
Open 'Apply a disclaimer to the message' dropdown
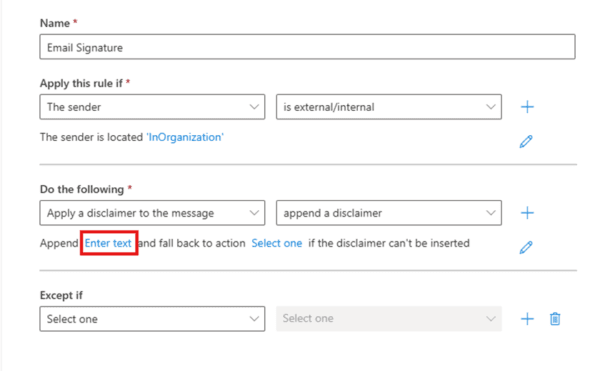(x=152, y=213)
